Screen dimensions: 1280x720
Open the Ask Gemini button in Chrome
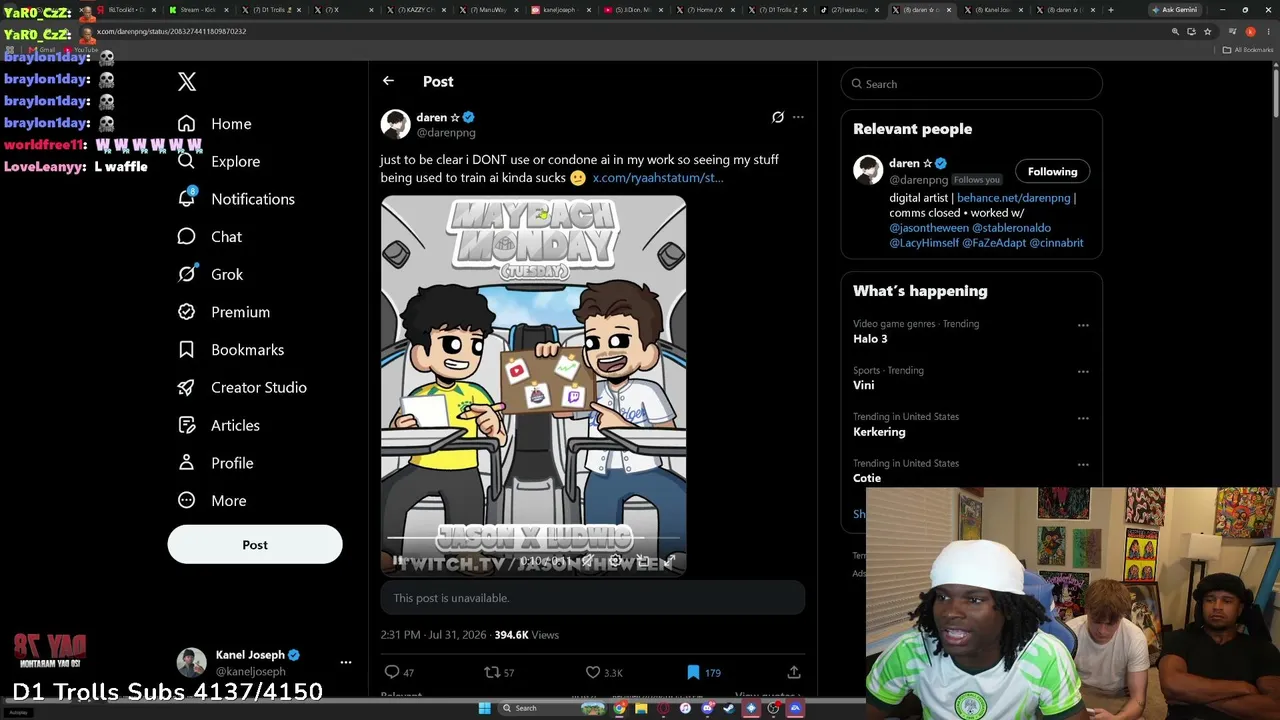coord(1174,10)
